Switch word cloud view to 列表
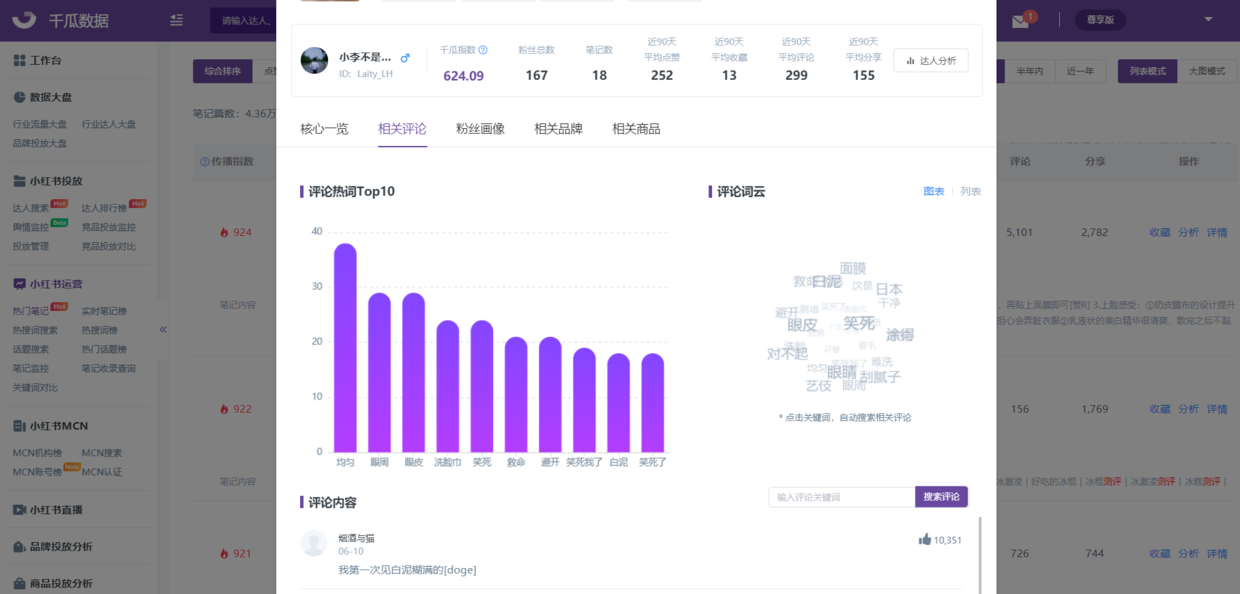This screenshot has width=1240, height=594. [x=970, y=192]
